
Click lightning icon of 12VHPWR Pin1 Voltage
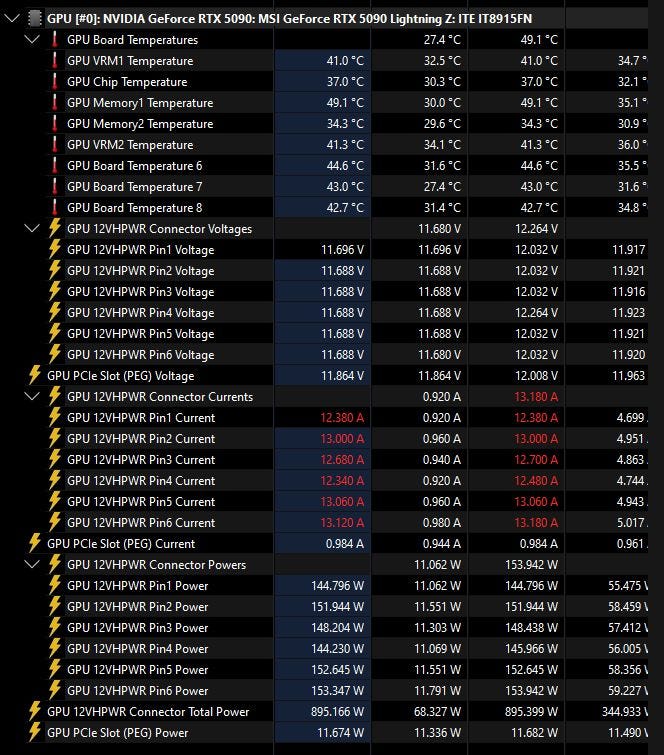[54, 249]
